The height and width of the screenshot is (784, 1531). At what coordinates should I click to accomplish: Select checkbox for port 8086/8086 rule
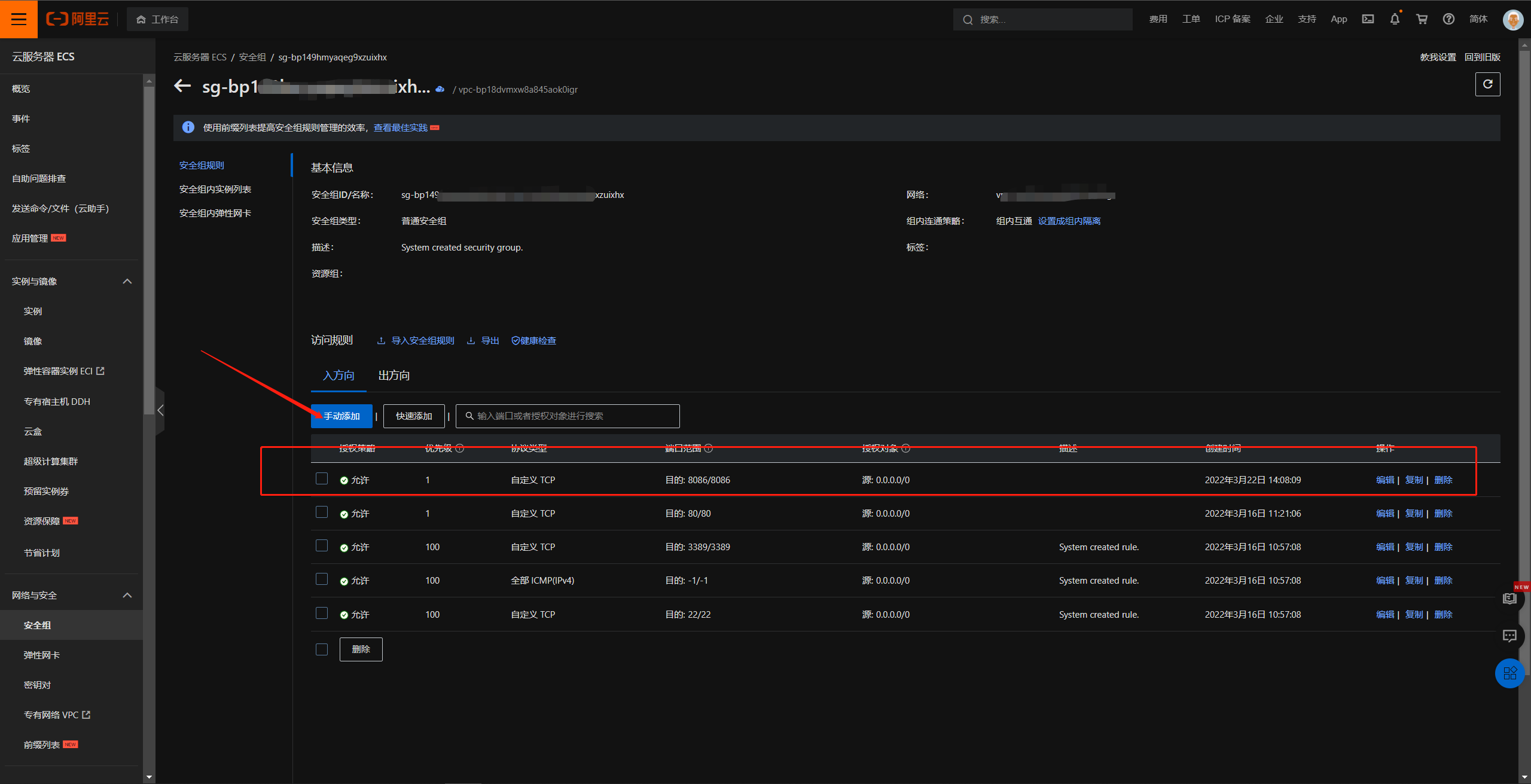(322, 478)
